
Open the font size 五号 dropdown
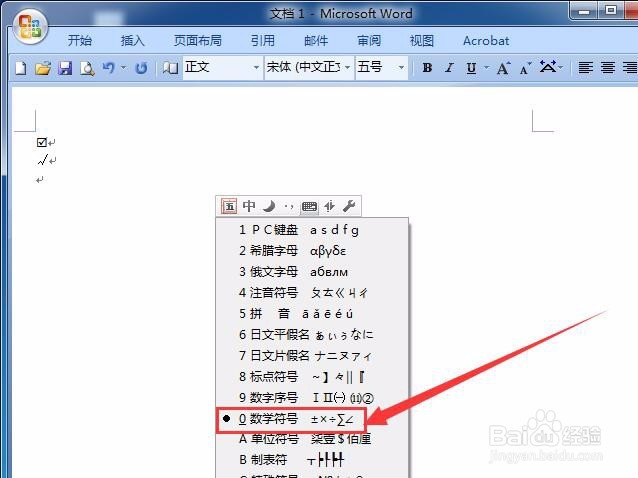coord(401,68)
